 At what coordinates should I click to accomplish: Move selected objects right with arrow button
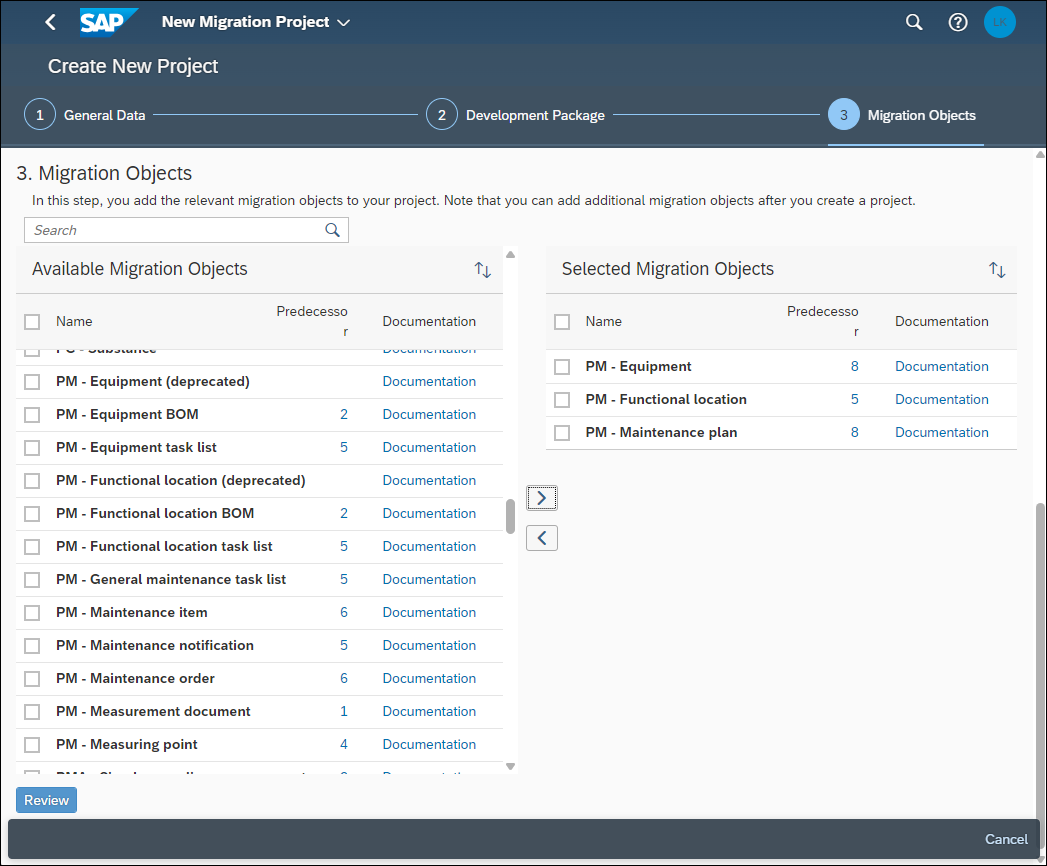(x=542, y=498)
